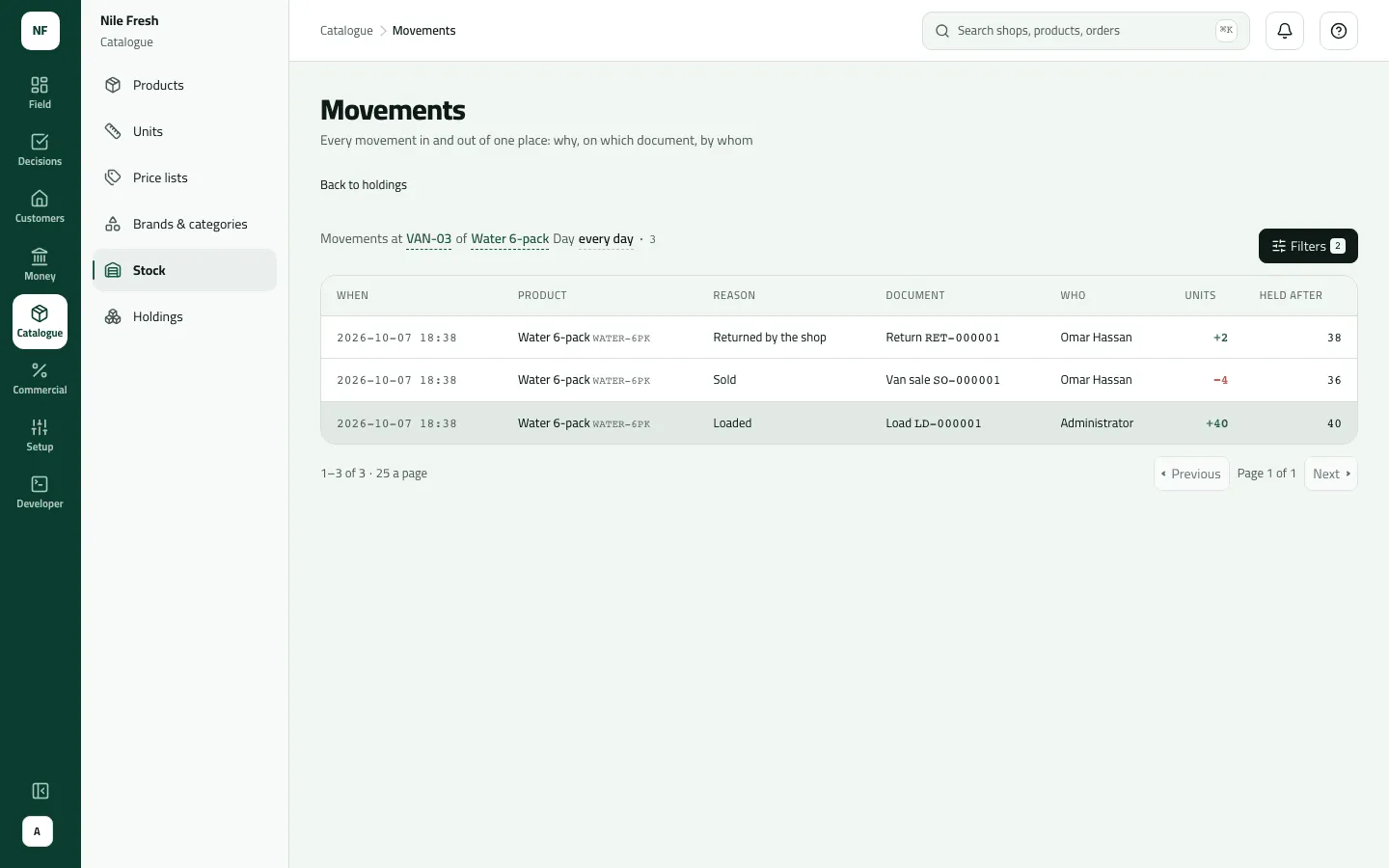
Task: Select the Stock menu item
Action: tap(184, 270)
